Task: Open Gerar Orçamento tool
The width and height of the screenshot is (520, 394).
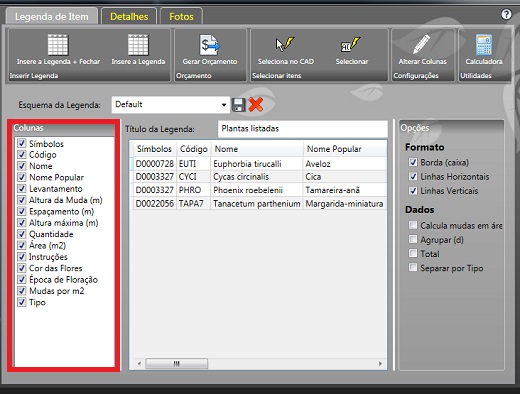Action: (x=210, y=45)
